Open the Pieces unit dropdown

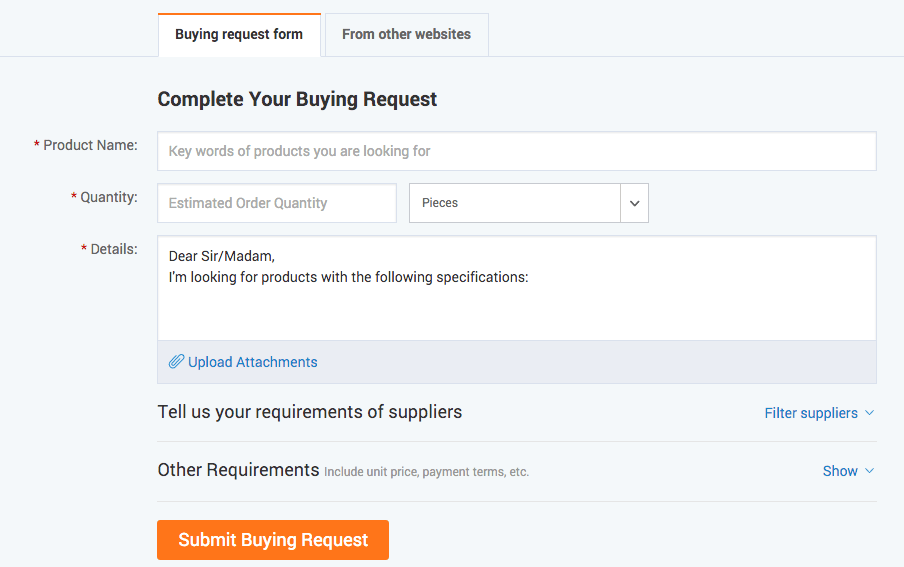(529, 203)
